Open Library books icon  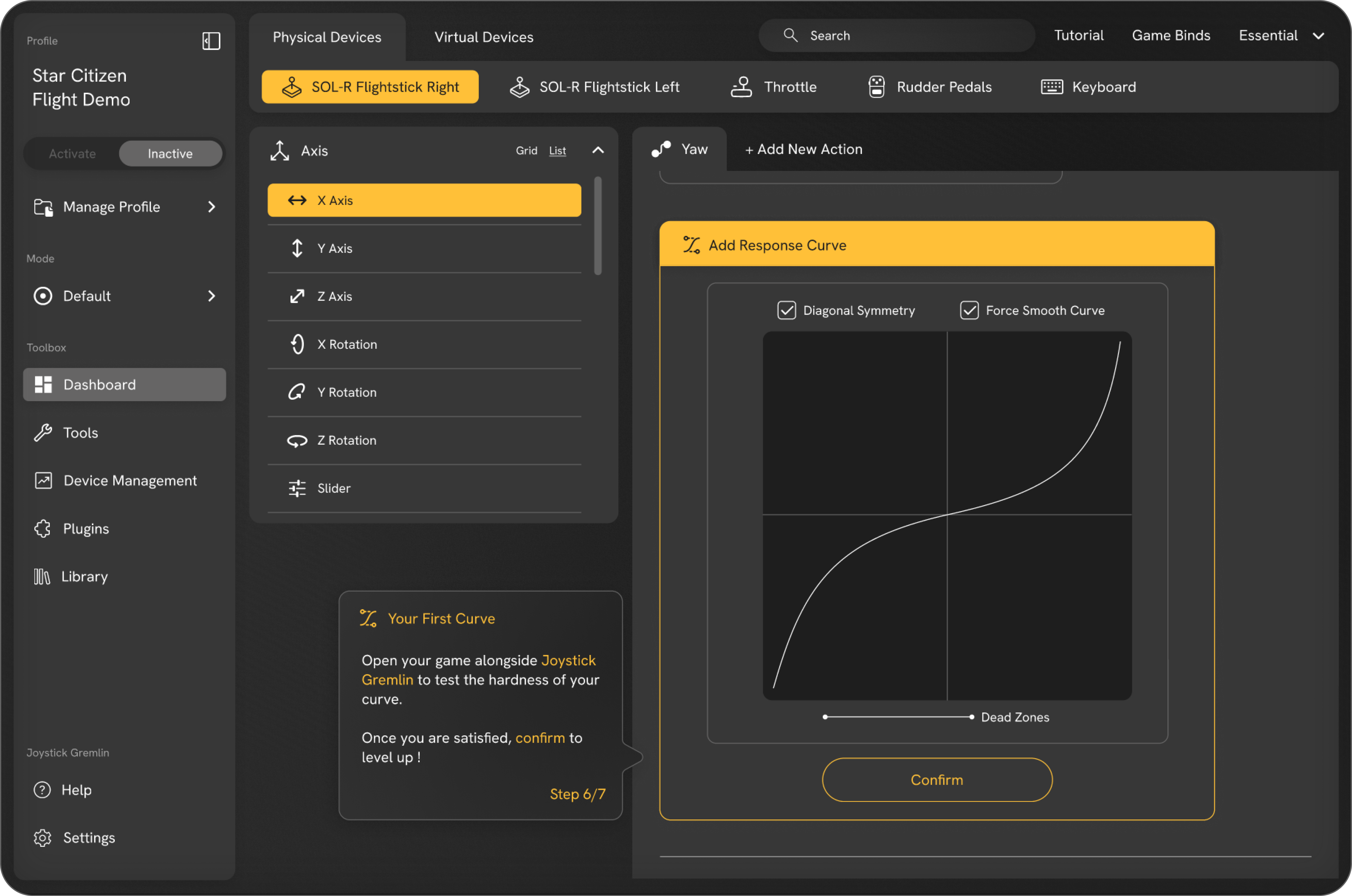42,577
